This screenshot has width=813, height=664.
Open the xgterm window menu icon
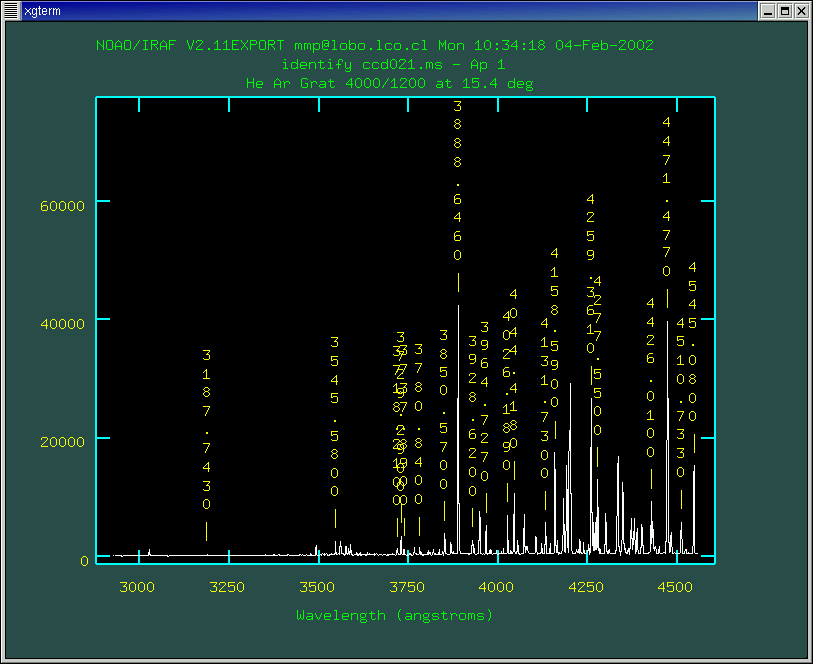coord(11,11)
